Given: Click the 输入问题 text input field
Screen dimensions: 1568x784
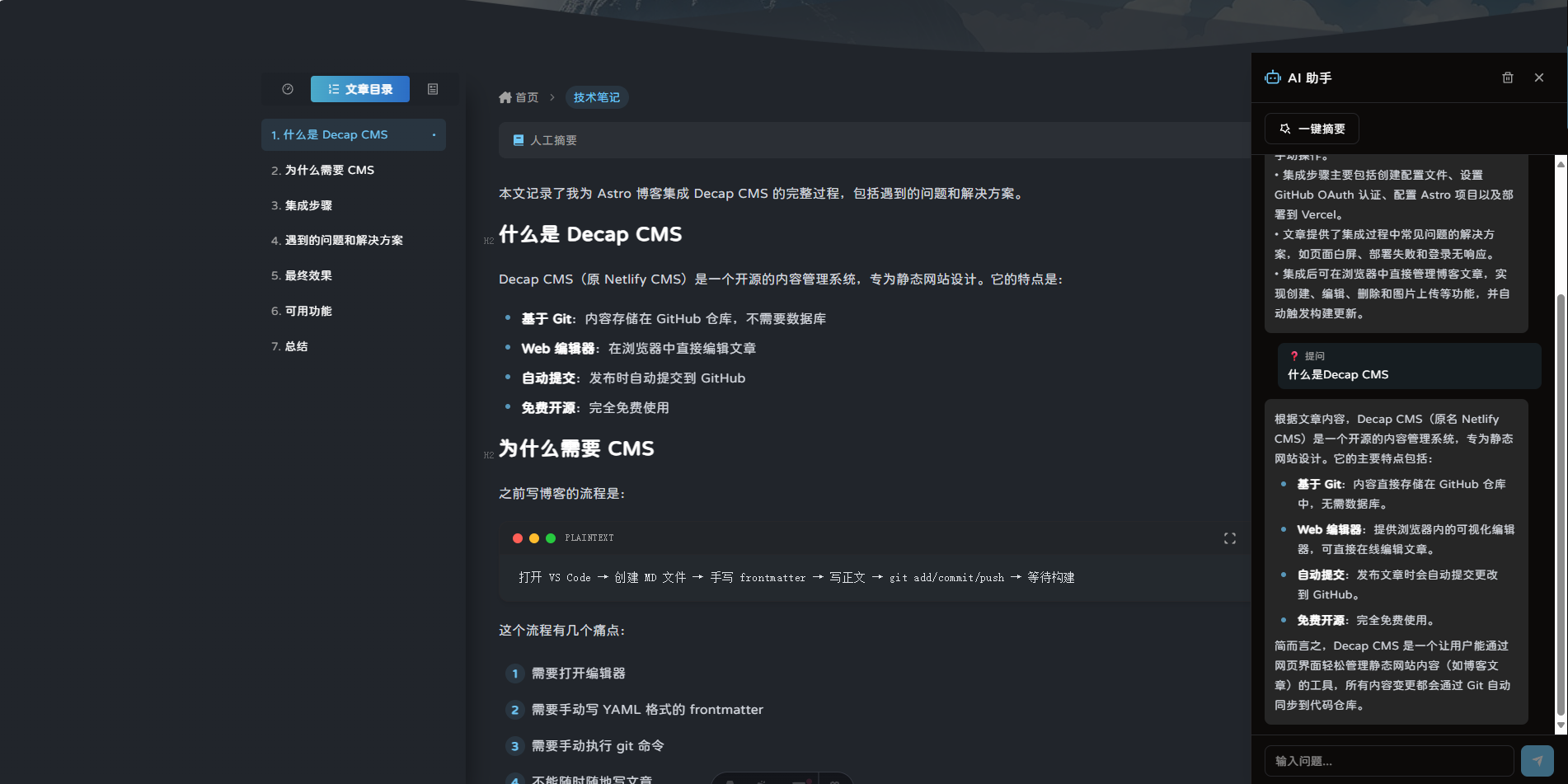Looking at the screenshot, I should (1388, 761).
